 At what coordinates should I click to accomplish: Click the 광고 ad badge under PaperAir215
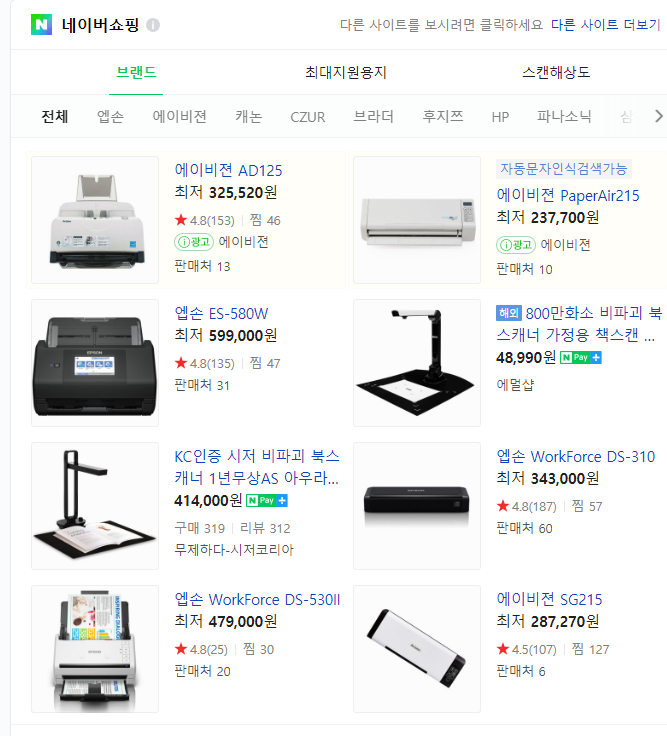point(516,245)
